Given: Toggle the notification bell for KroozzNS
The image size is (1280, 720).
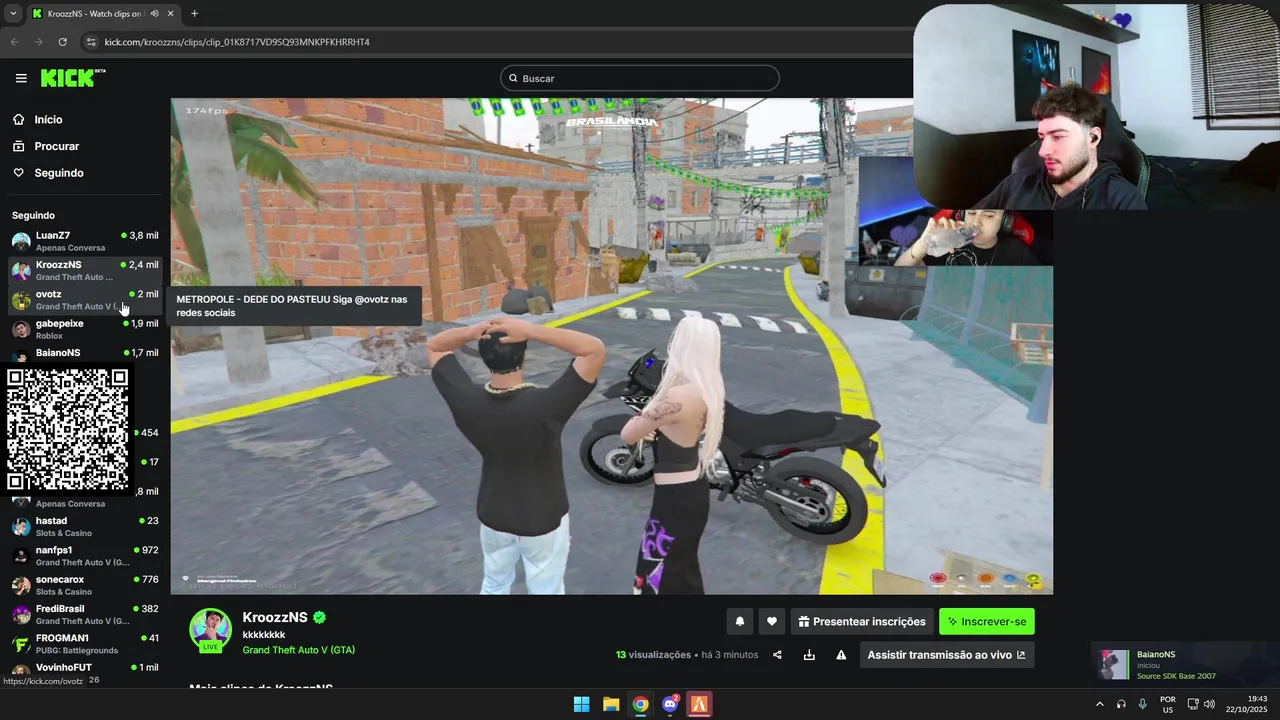Looking at the screenshot, I should pos(740,621).
